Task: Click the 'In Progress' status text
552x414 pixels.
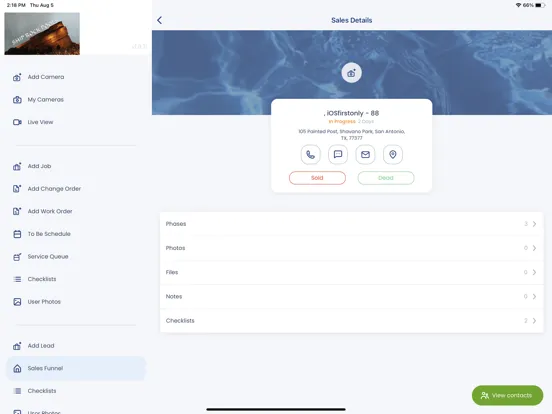Action: (342, 121)
